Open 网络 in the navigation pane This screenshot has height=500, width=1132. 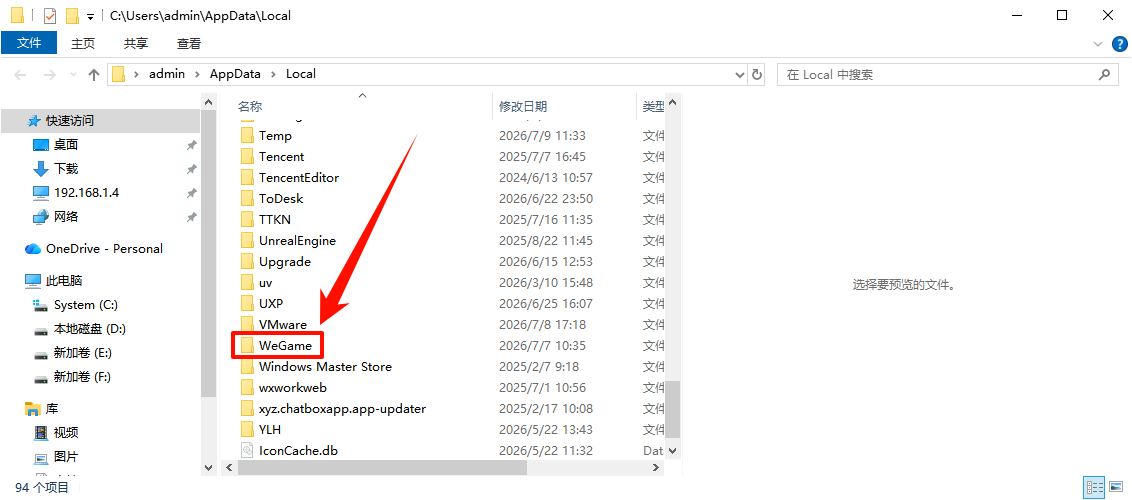click(66, 216)
